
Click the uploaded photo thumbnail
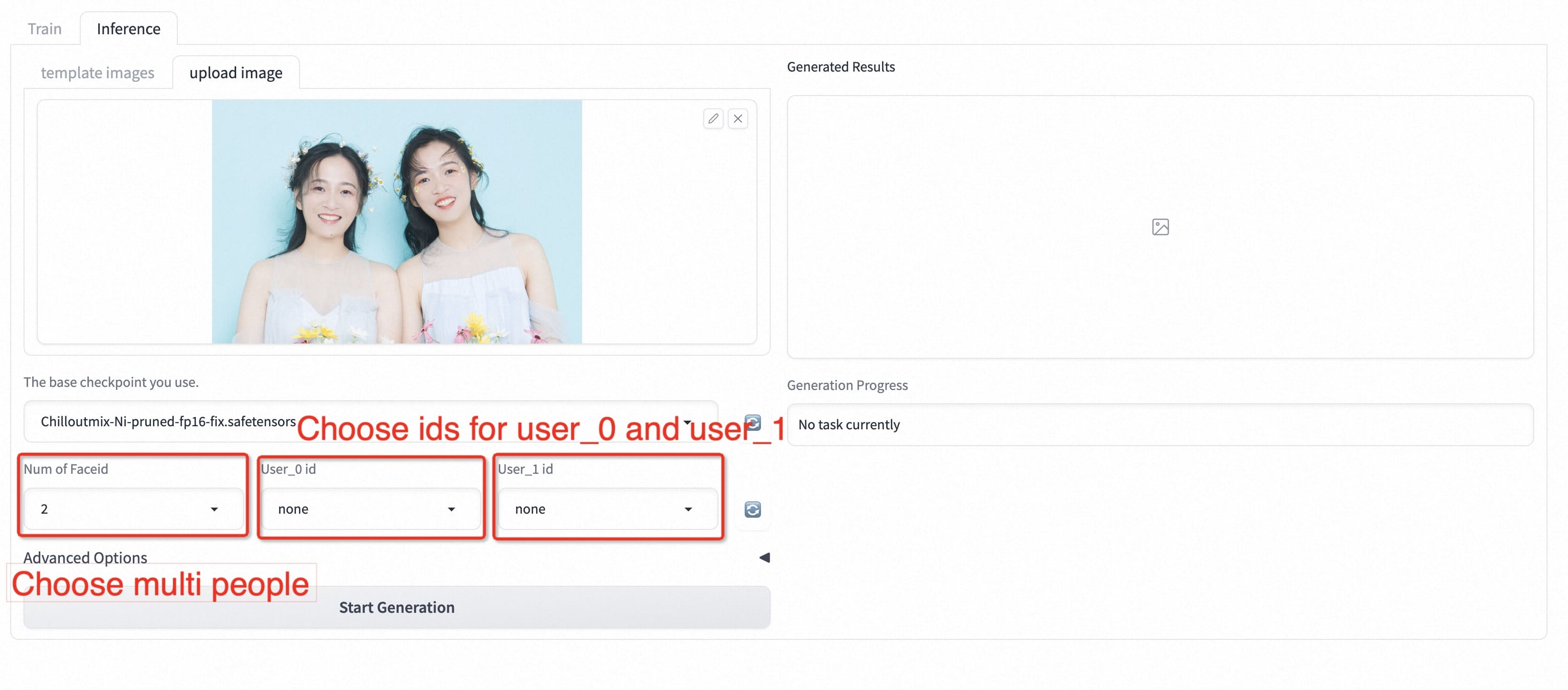click(x=397, y=222)
